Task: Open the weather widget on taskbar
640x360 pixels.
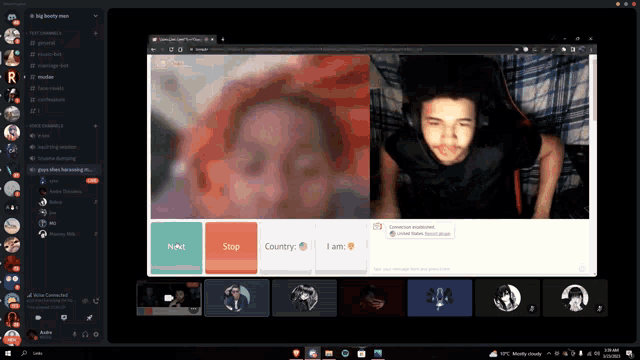Action: pyautogui.click(x=516, y=353)
